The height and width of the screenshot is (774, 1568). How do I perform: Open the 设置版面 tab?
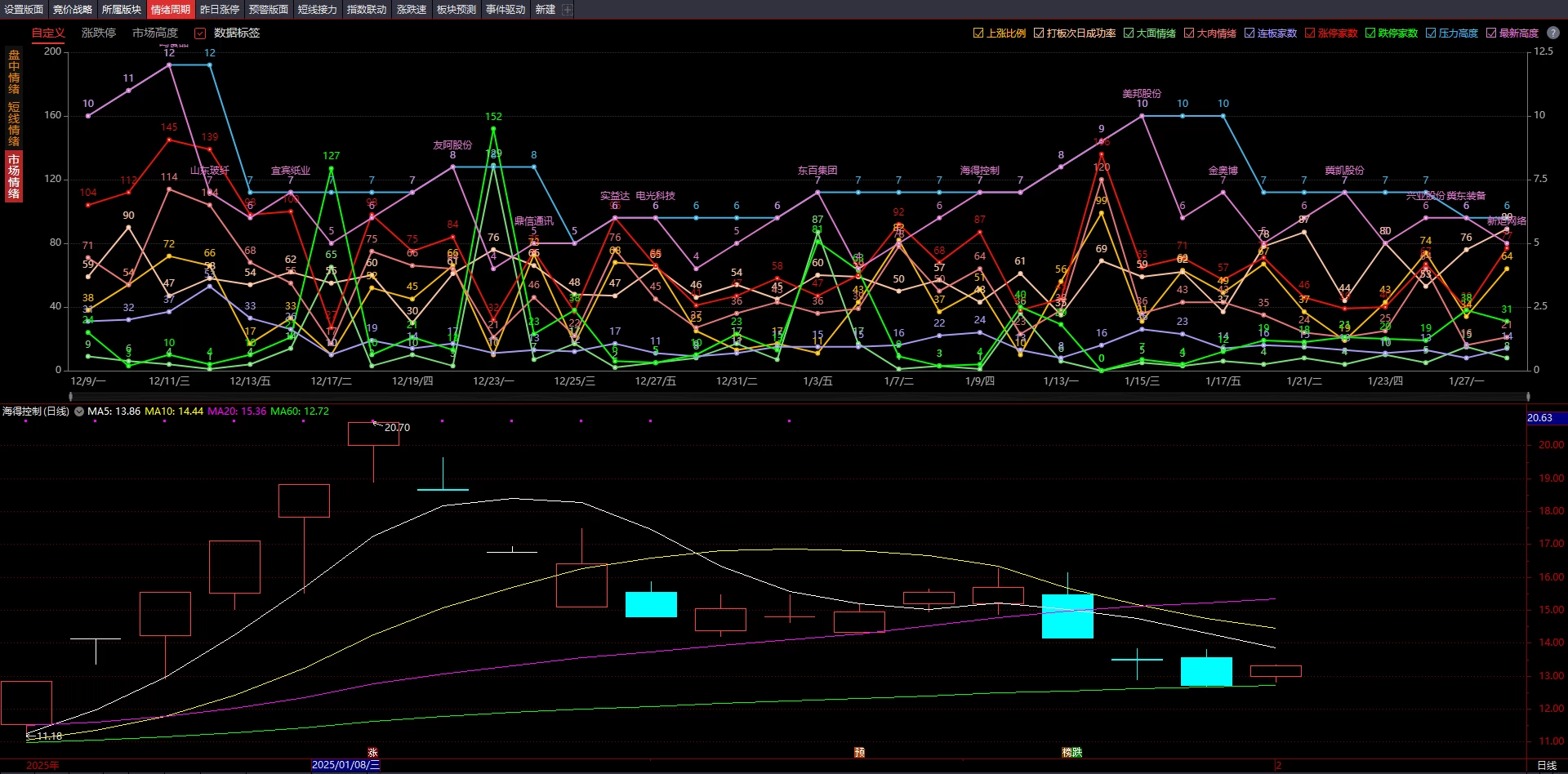pos(24,10)
